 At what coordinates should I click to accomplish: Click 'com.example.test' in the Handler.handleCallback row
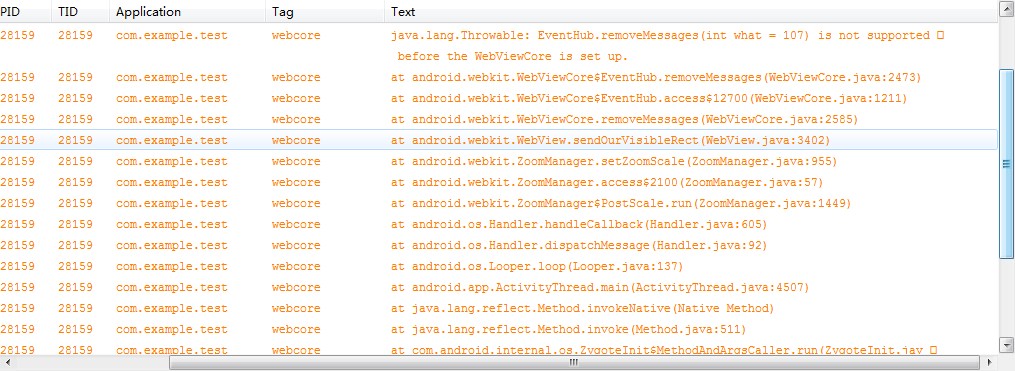tap(172, 225)
